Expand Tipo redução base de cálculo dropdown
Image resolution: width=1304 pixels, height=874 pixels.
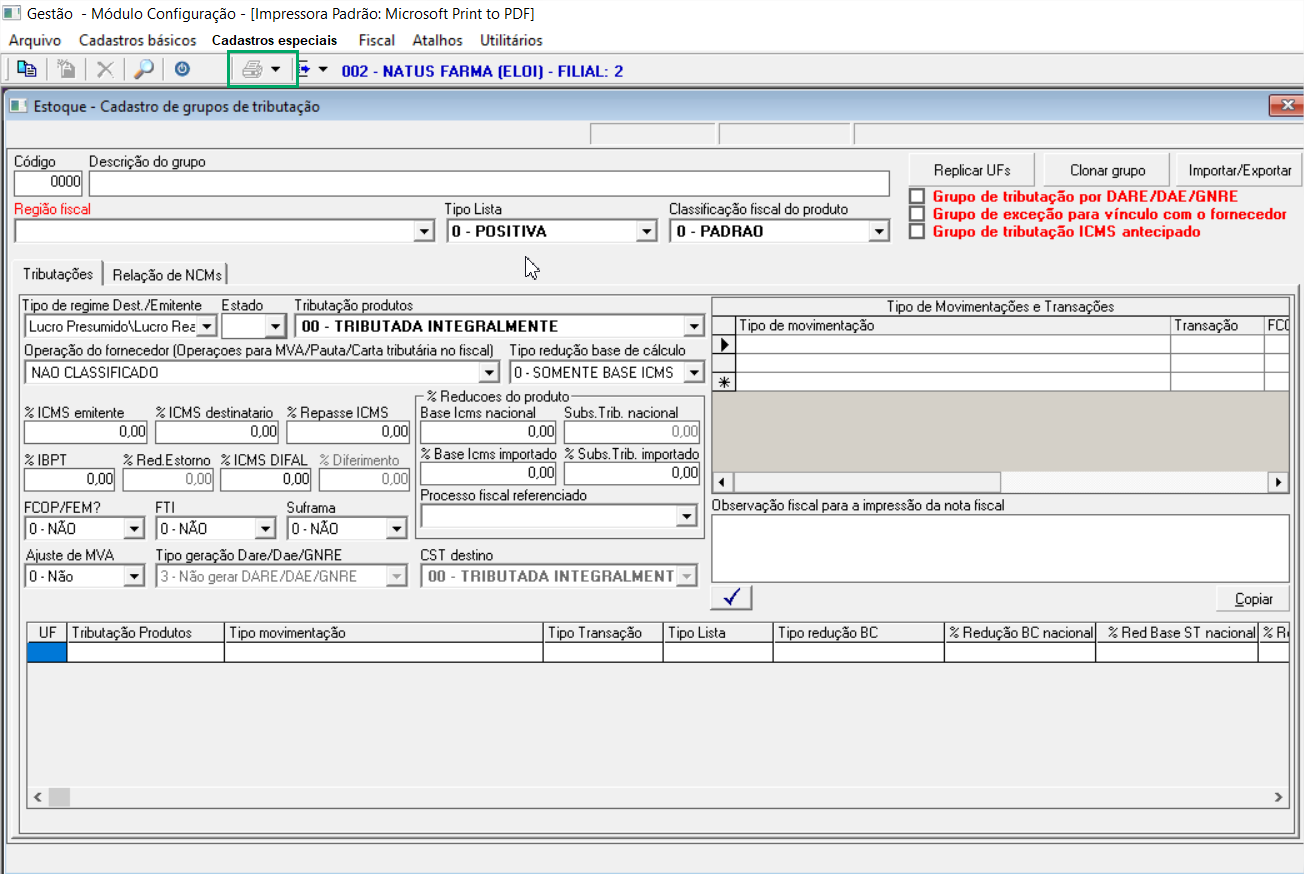coord(694,373)
